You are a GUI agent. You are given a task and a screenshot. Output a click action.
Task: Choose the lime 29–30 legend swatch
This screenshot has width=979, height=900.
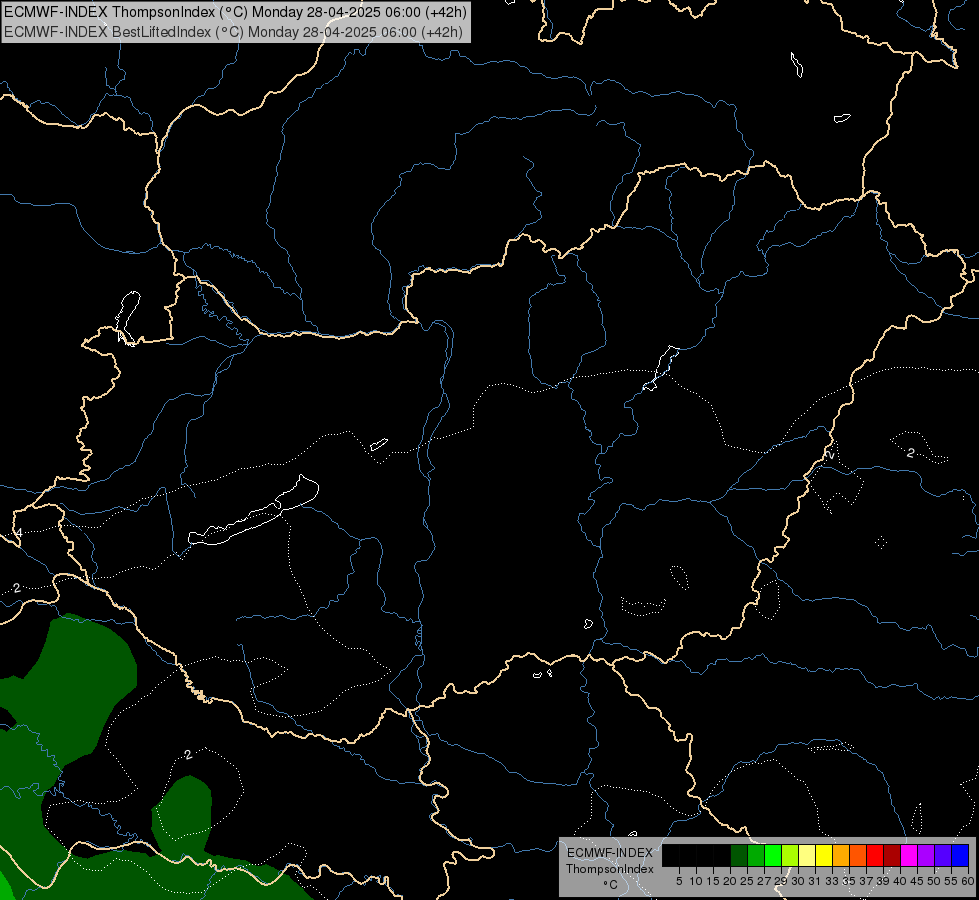pos(790,855)
